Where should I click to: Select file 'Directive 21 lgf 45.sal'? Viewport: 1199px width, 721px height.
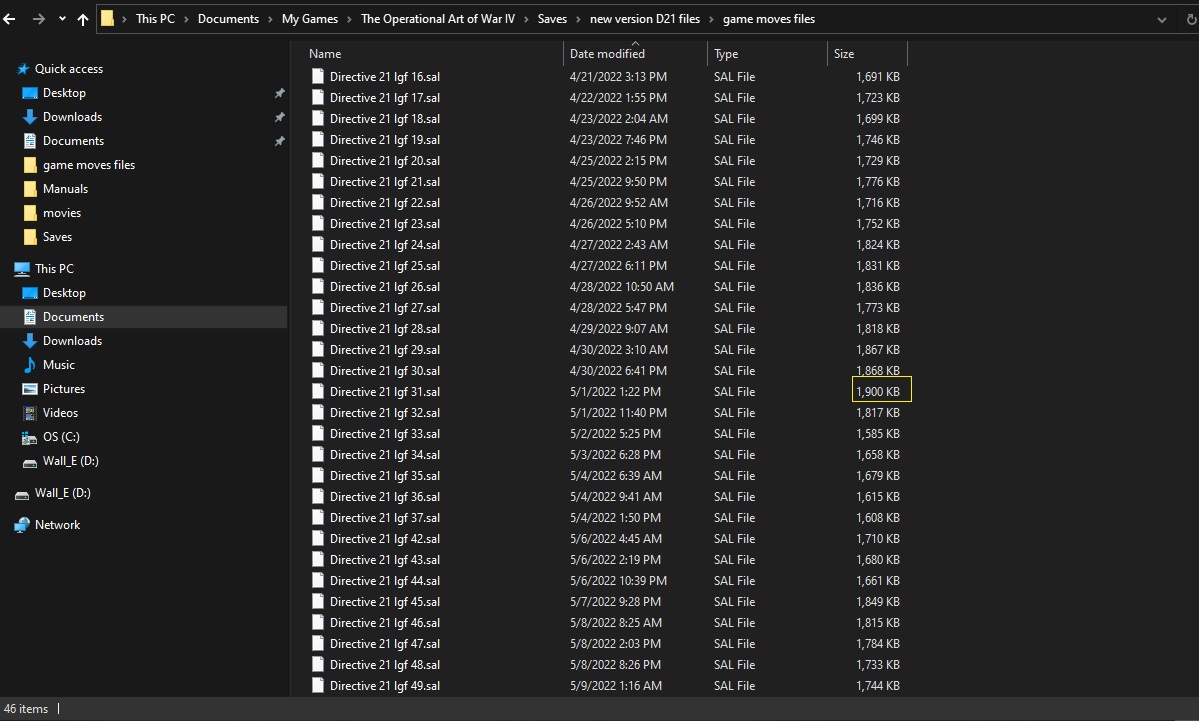pyautogui.click(x=385, y=602)
